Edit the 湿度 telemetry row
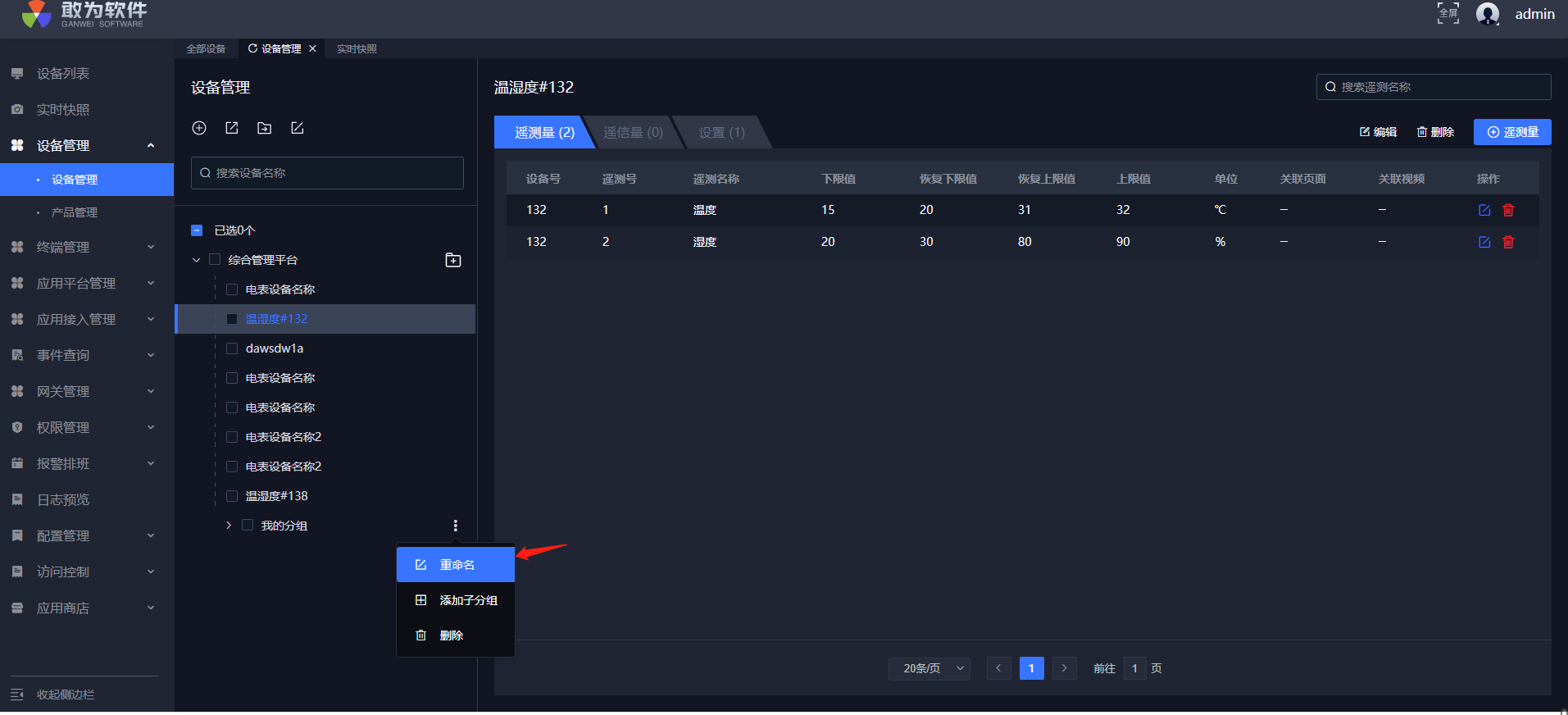Viewport: 1568px width, 715px height. tap(1484, 242)
